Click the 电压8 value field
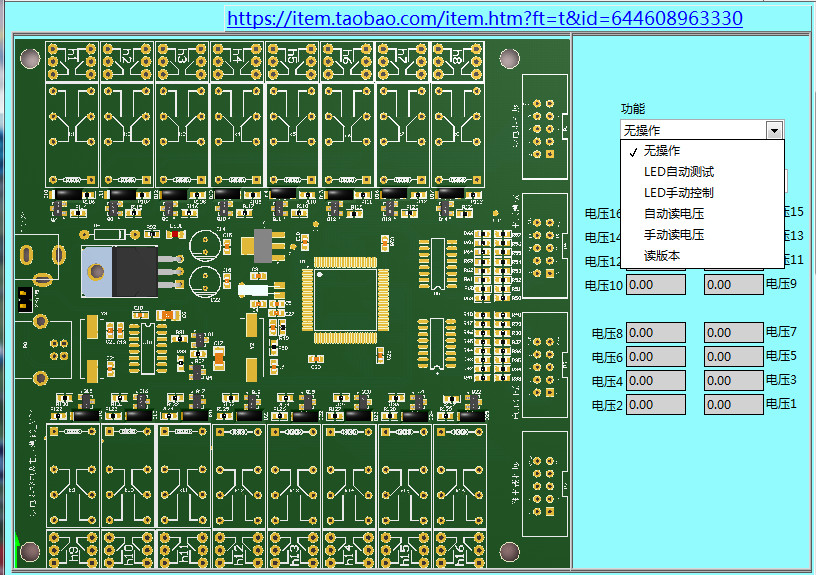 (x=656, y=333)
